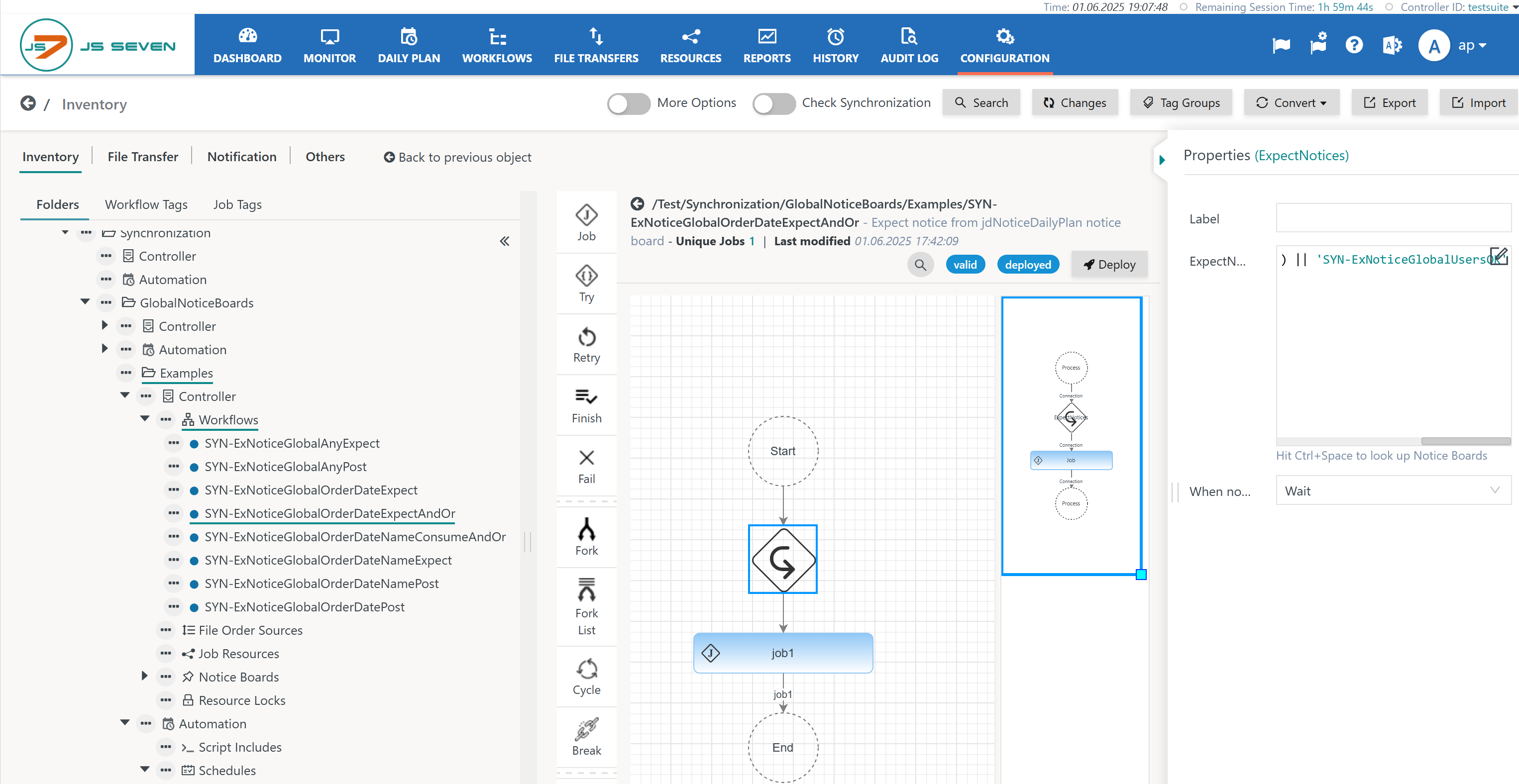Open the ExpectNotices editor pencil icon

pos(1498,256)
